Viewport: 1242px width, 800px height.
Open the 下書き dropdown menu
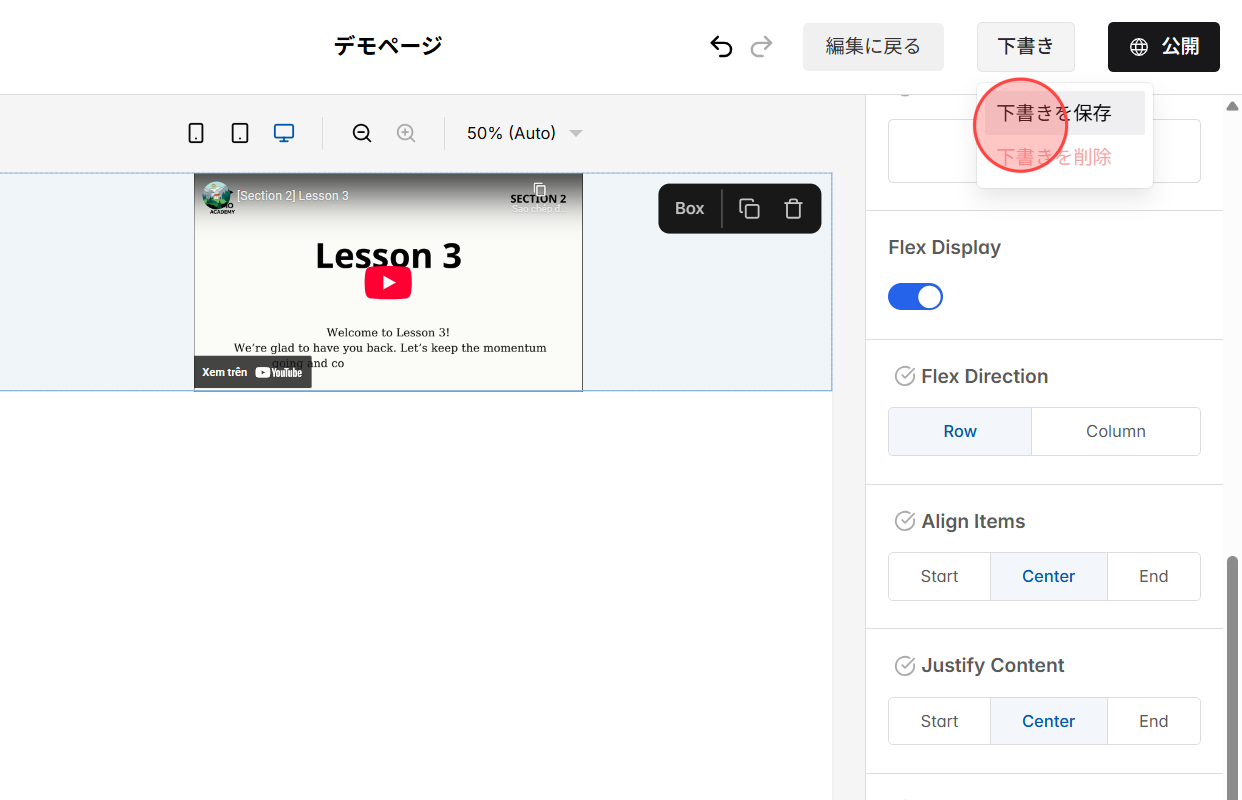pyautogui.click(x=1025, y=46)
